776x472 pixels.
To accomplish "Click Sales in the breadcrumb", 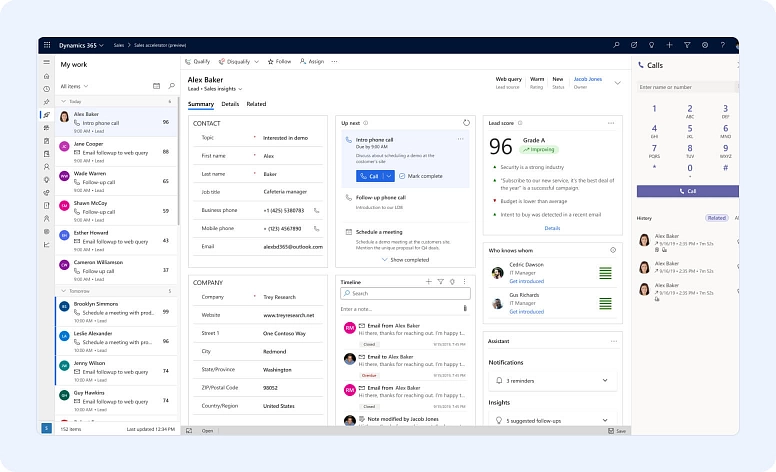I will pyautogui.click(x=119, y=45).
